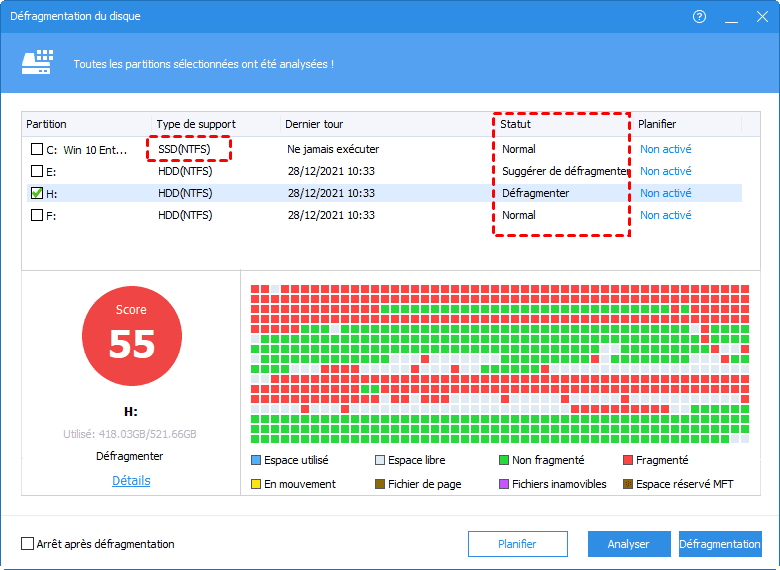The image size is (780, 570).
Task: Click HDD(NTFS) in the E: row
Action: click(185, 171)
